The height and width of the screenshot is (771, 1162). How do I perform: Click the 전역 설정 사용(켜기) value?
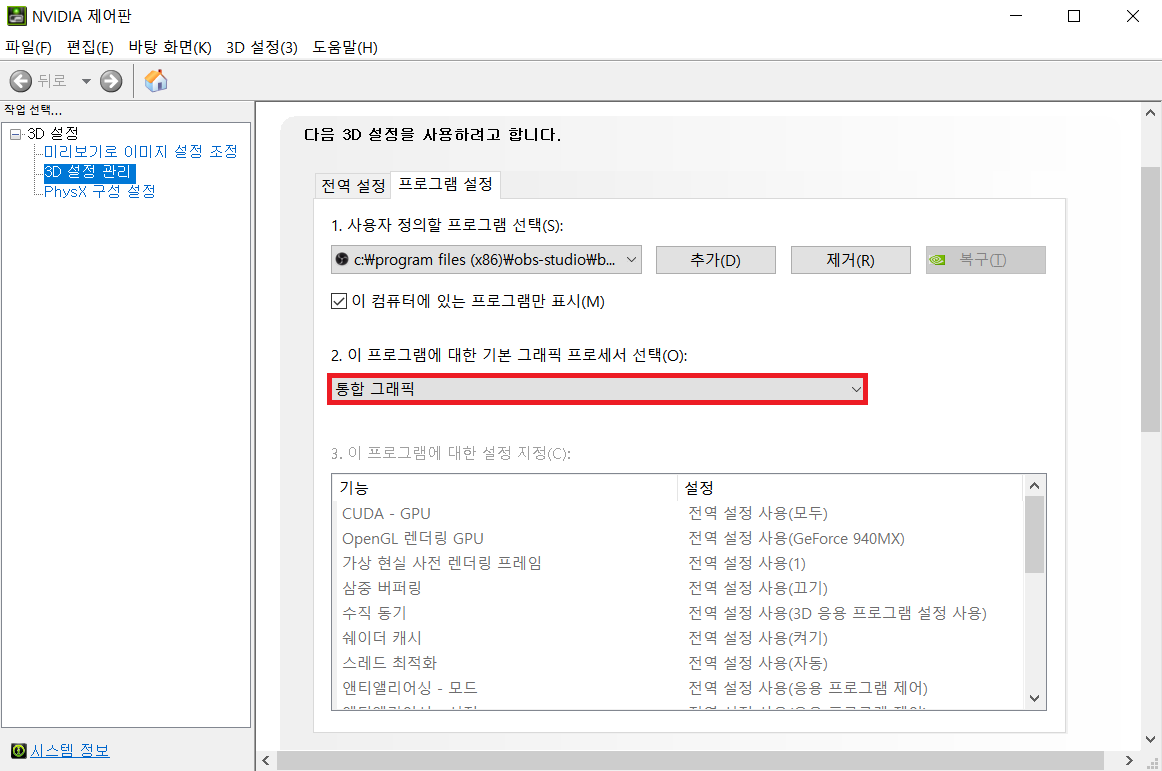click(x=757, y=638)
